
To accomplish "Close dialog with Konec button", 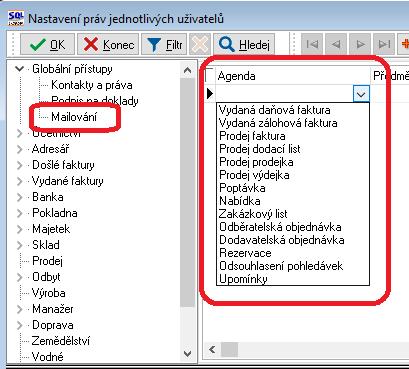I will tap(108, 44).
